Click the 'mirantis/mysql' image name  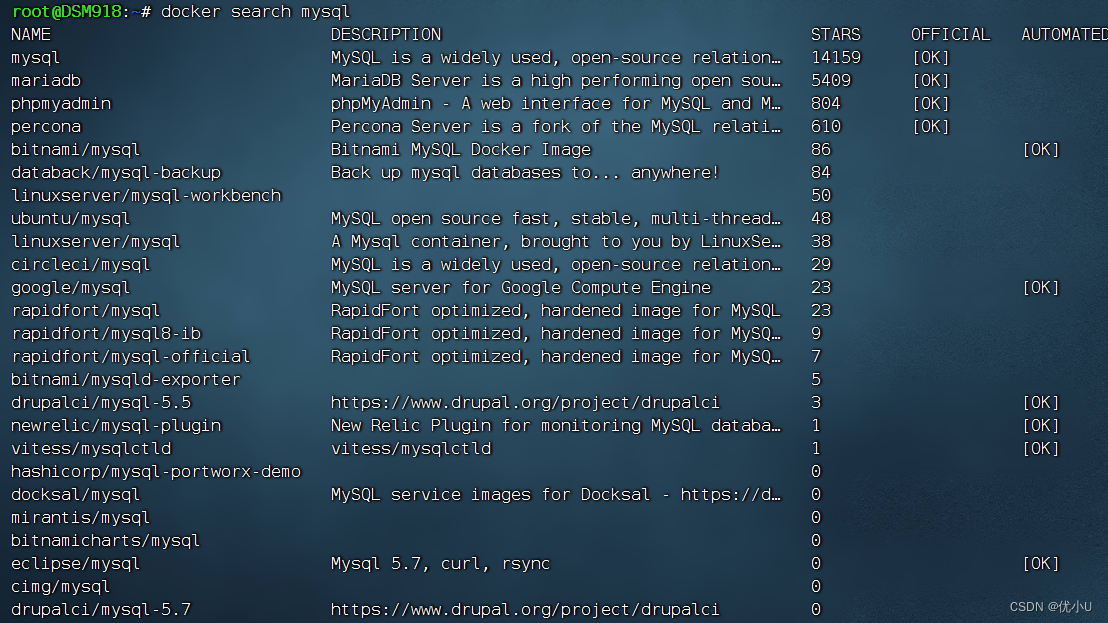coord(81,518)
